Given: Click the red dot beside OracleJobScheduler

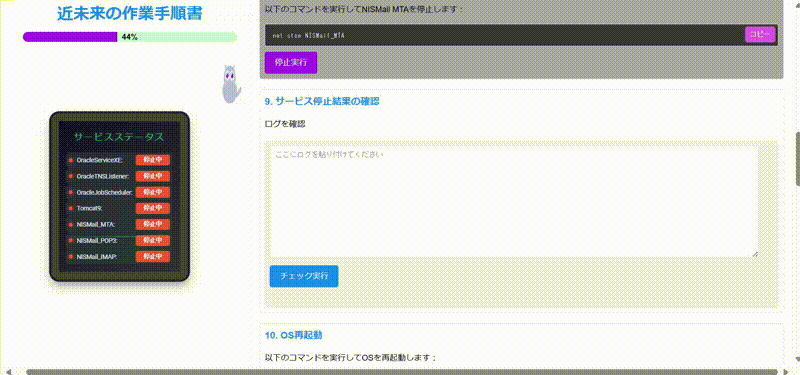Looking at the screenshot, I should tap(71, 192).
